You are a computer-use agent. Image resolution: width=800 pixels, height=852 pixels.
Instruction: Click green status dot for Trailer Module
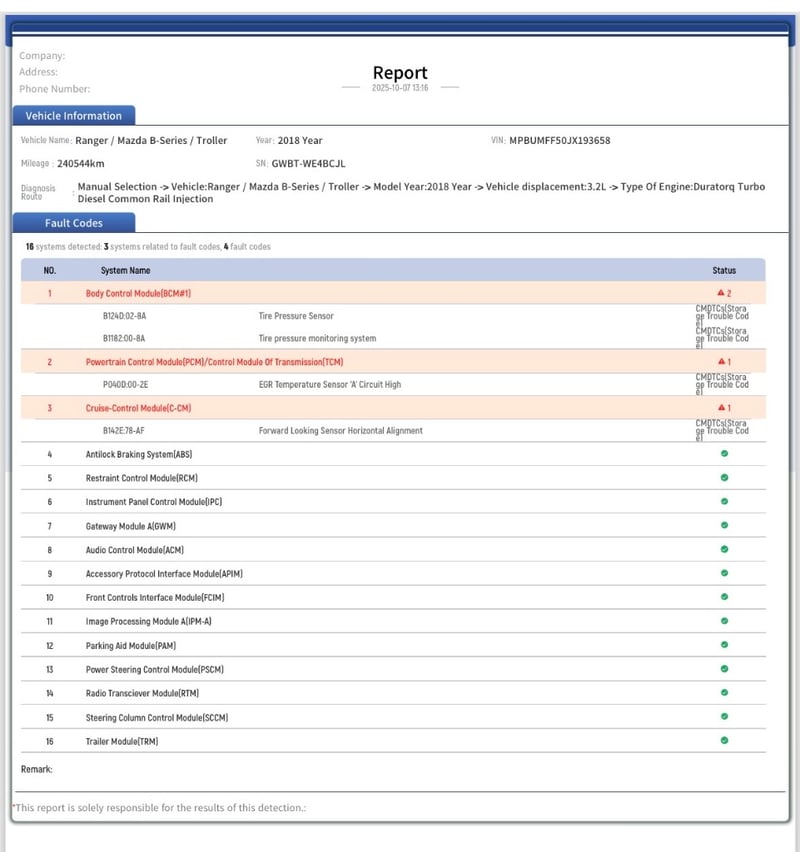(x=724, y=741)
